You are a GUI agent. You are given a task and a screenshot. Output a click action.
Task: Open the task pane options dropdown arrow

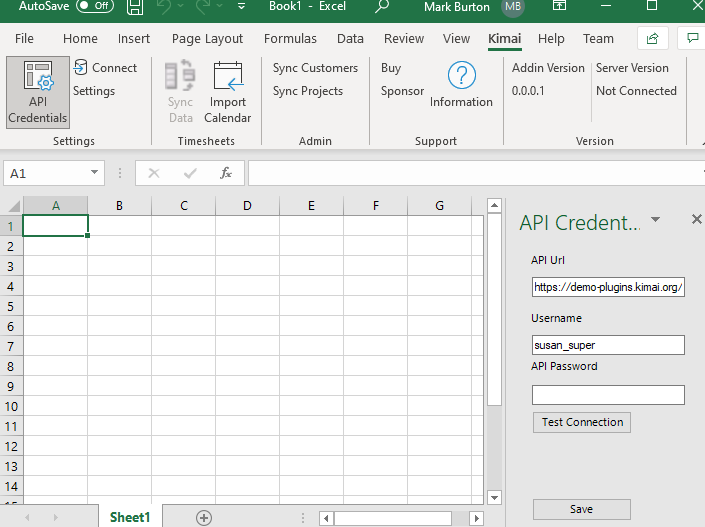[656, 220]
